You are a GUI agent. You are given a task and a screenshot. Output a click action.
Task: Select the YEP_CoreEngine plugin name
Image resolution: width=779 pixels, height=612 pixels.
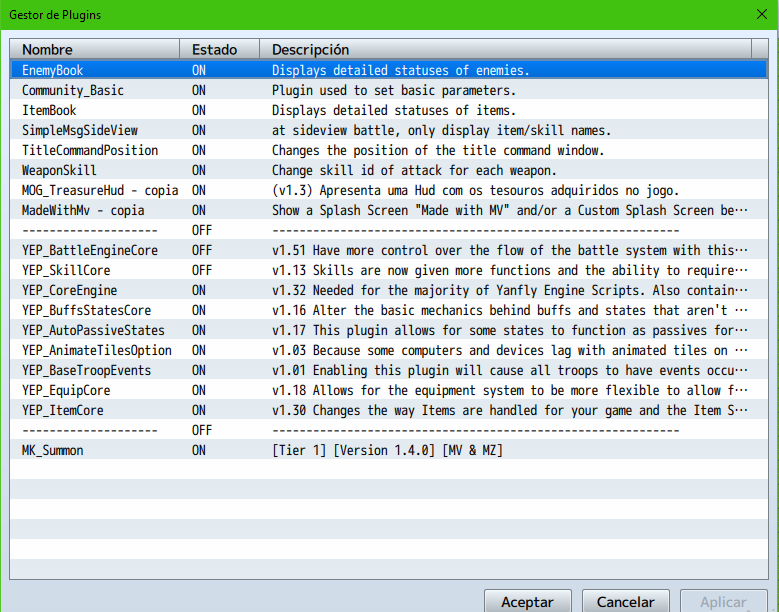tap(70, 290)
